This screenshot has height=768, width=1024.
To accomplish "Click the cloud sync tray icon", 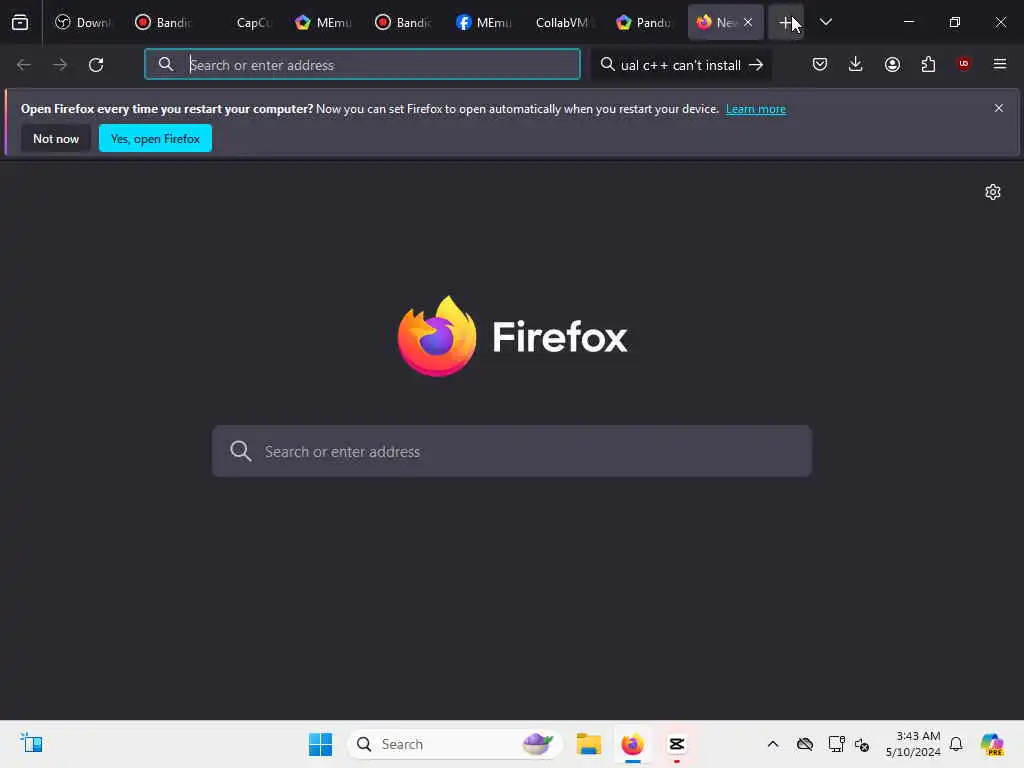I will [805, 744].
